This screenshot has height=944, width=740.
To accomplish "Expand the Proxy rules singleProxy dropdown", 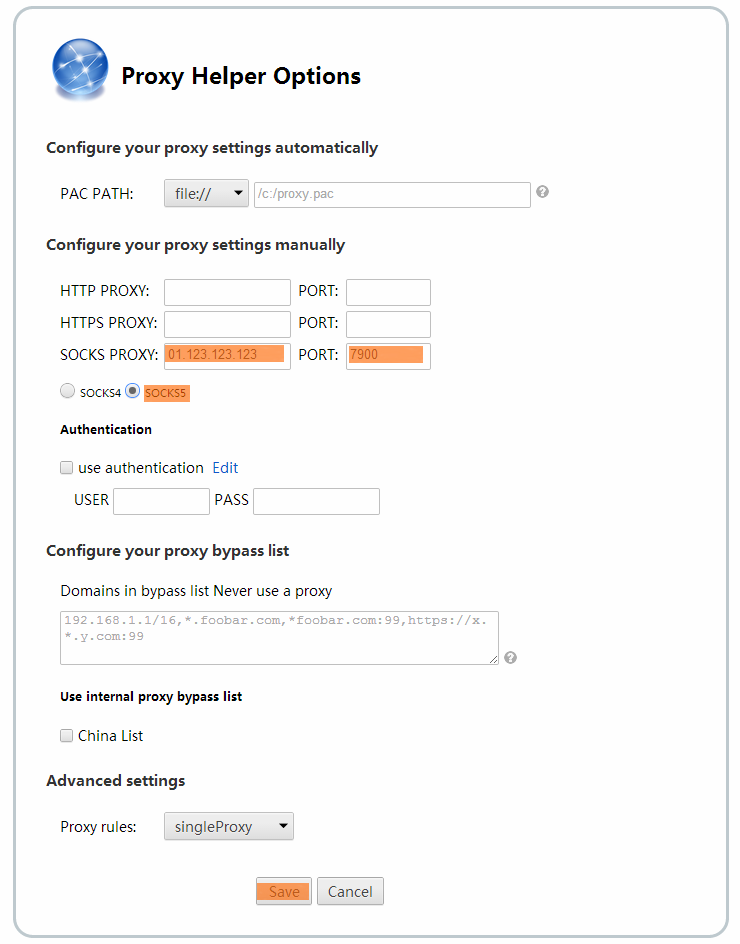I will pyautogui.click(x=228, y=827).
